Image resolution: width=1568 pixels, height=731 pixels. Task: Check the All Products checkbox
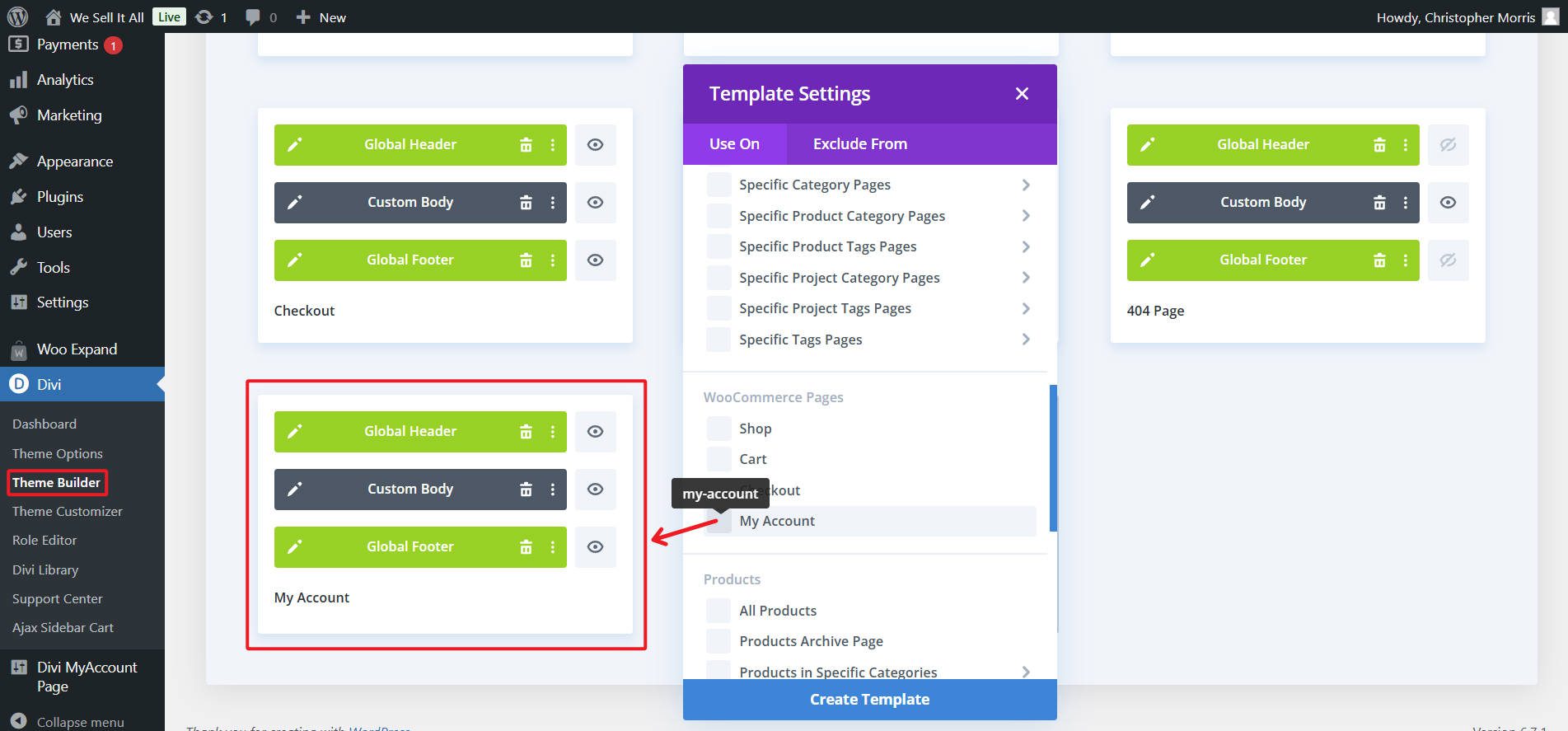coord(718,611)
